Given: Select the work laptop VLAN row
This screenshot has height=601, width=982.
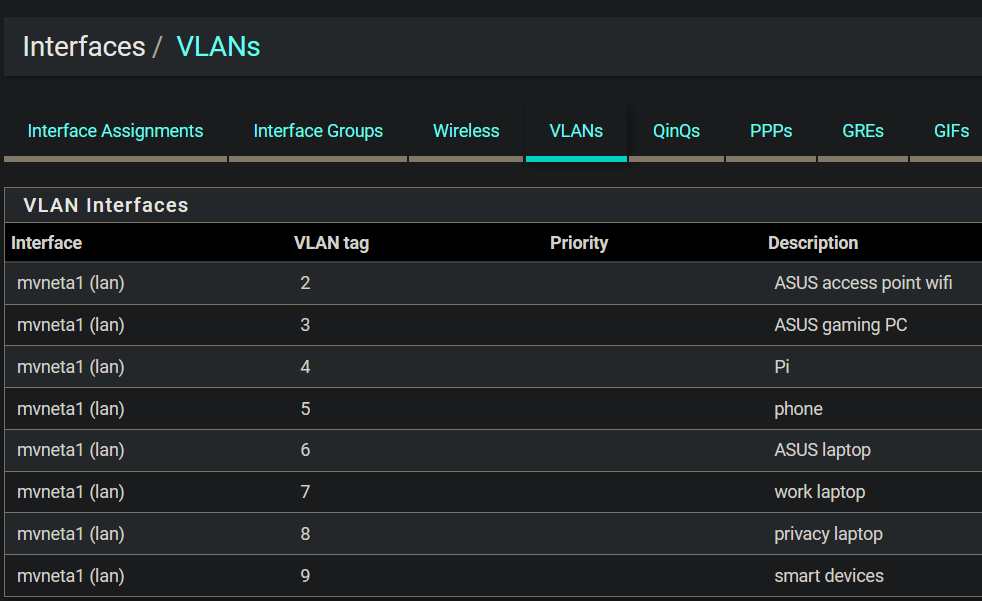Looking at the screenshot, I should pos(819,492).
